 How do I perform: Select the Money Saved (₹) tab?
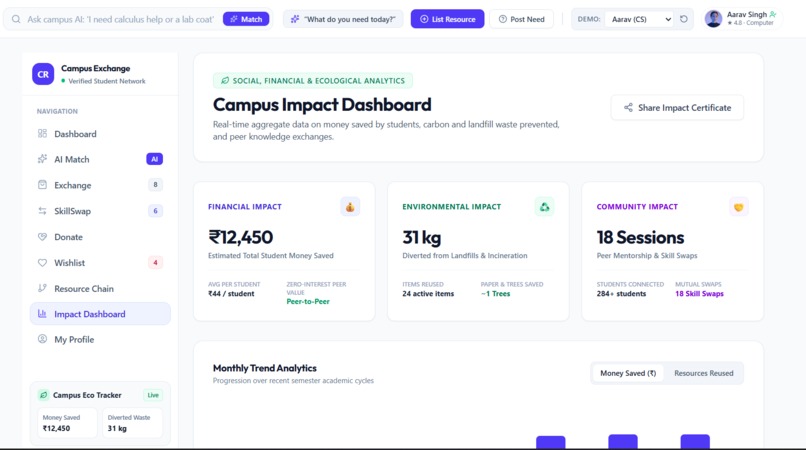(x=628, y=373)
